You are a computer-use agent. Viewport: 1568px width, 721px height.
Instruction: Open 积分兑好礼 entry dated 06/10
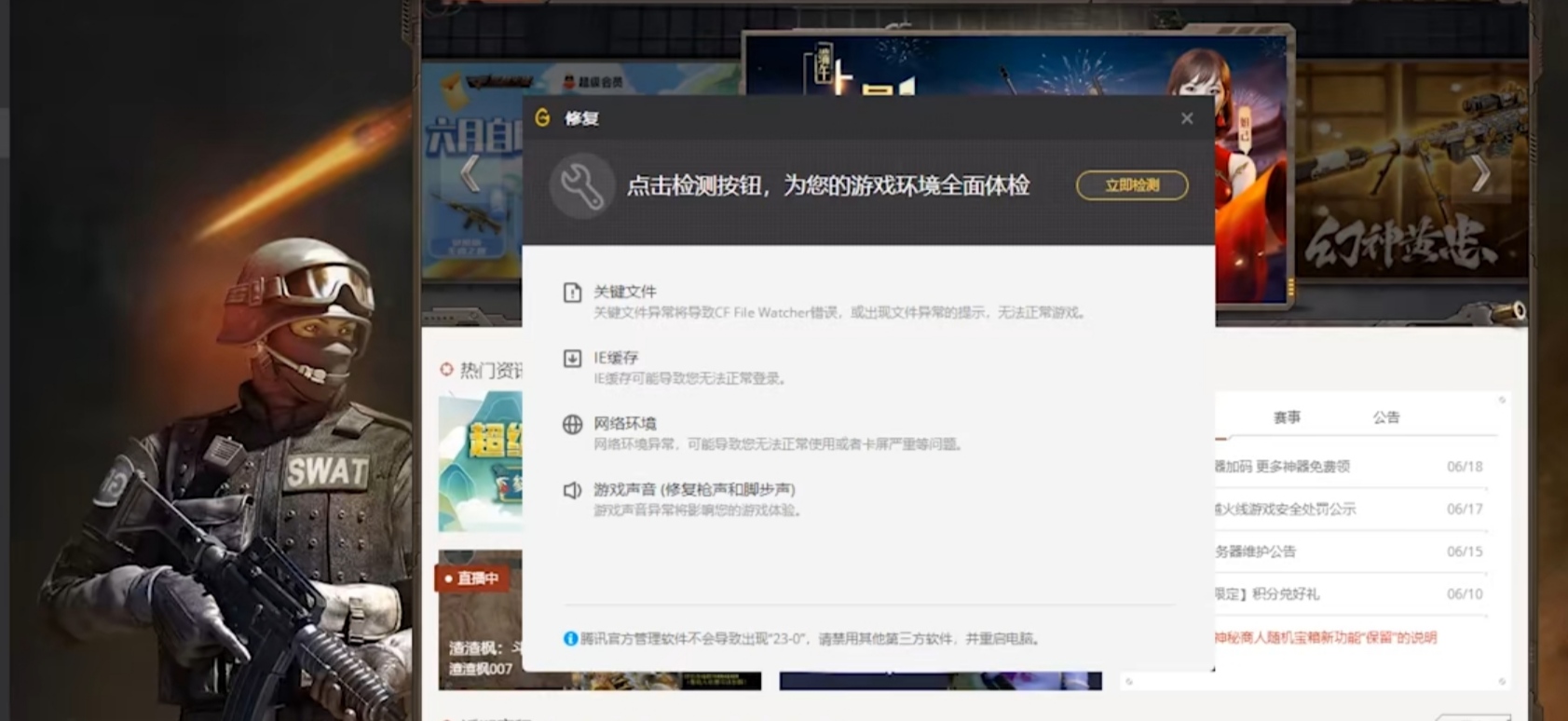pyautogui.click(x=1349, y=594)
